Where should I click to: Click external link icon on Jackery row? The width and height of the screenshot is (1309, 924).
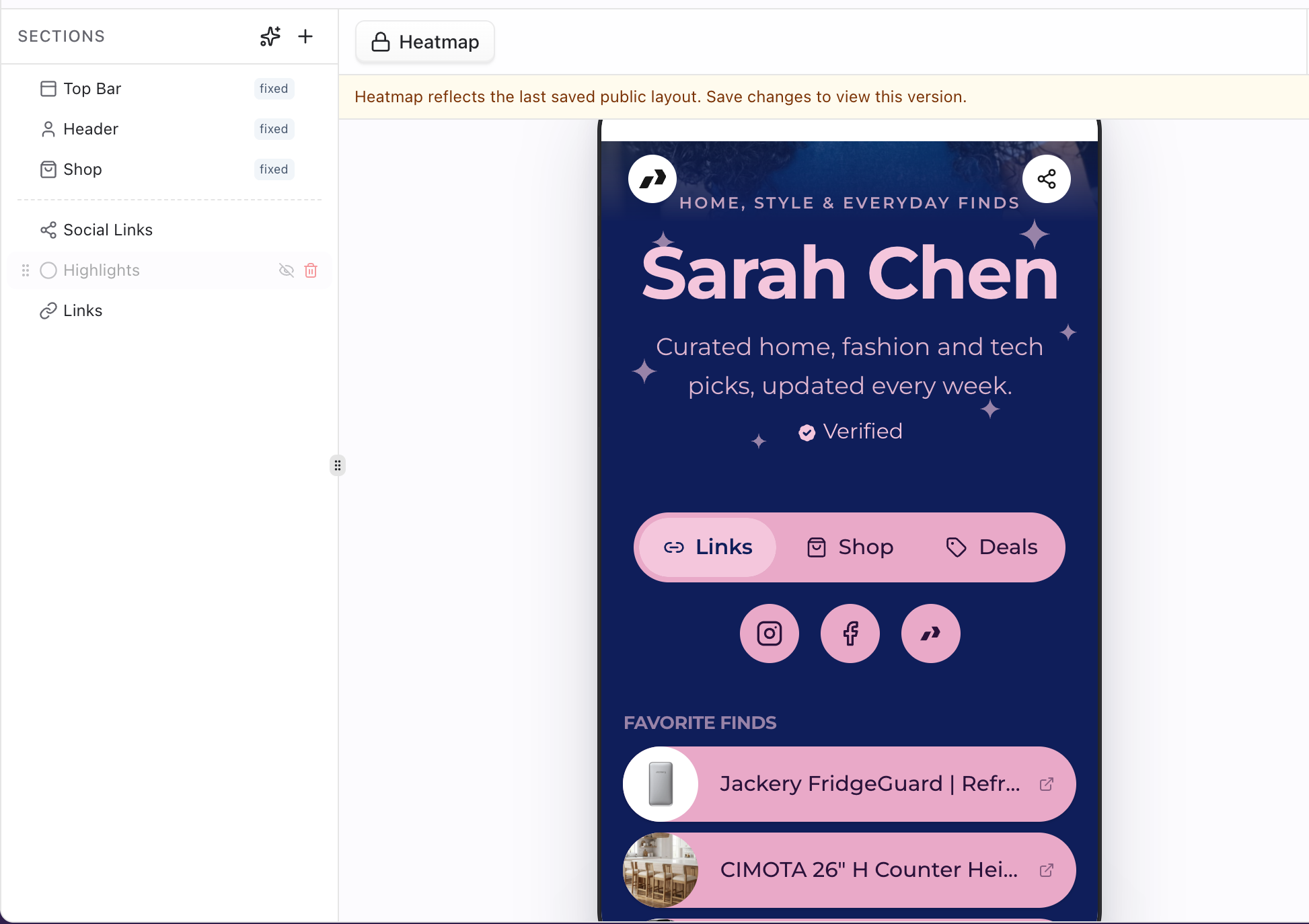[1047, 784]
